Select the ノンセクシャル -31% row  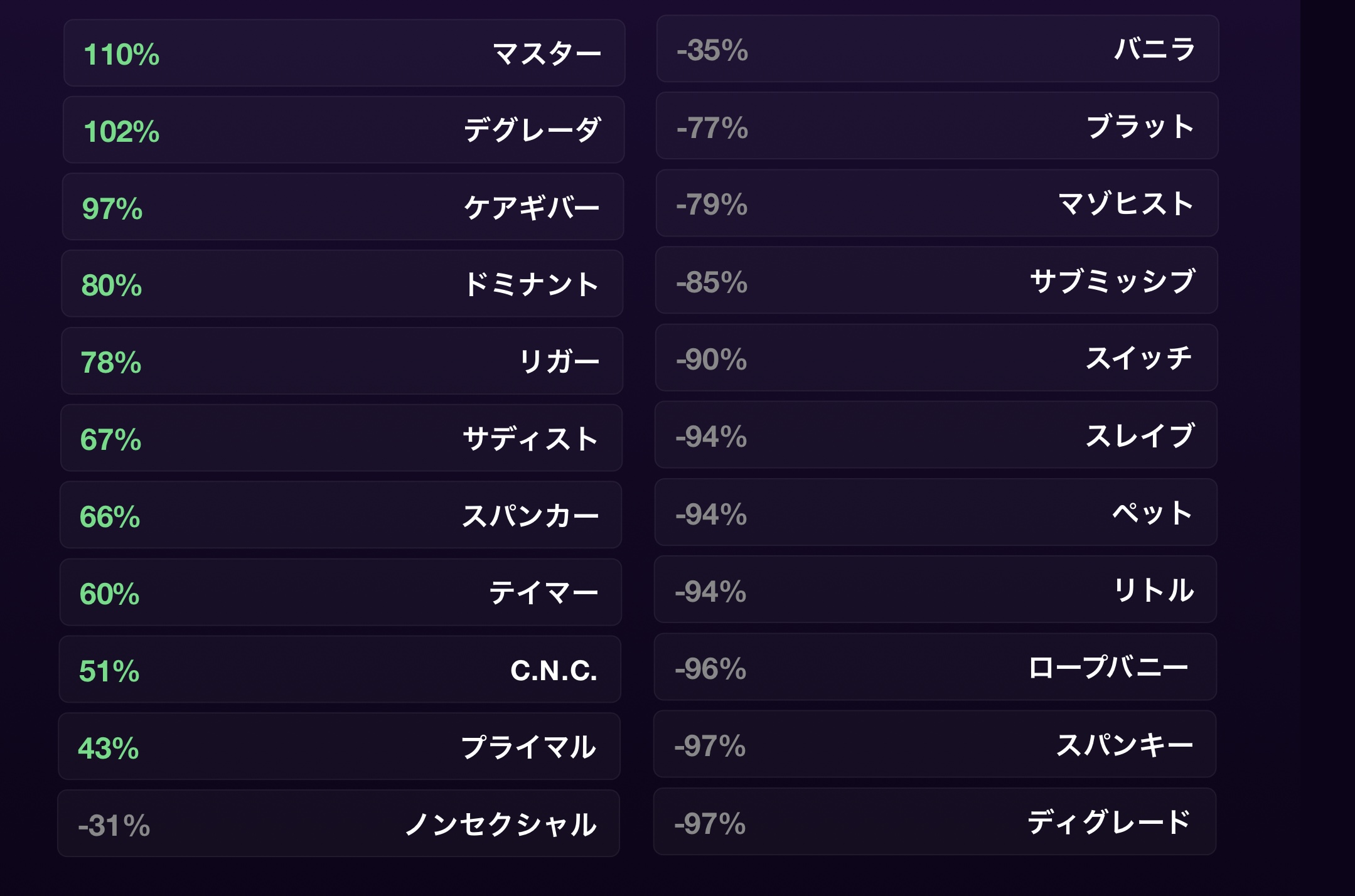pyautogui.click(x=339, y=824)
